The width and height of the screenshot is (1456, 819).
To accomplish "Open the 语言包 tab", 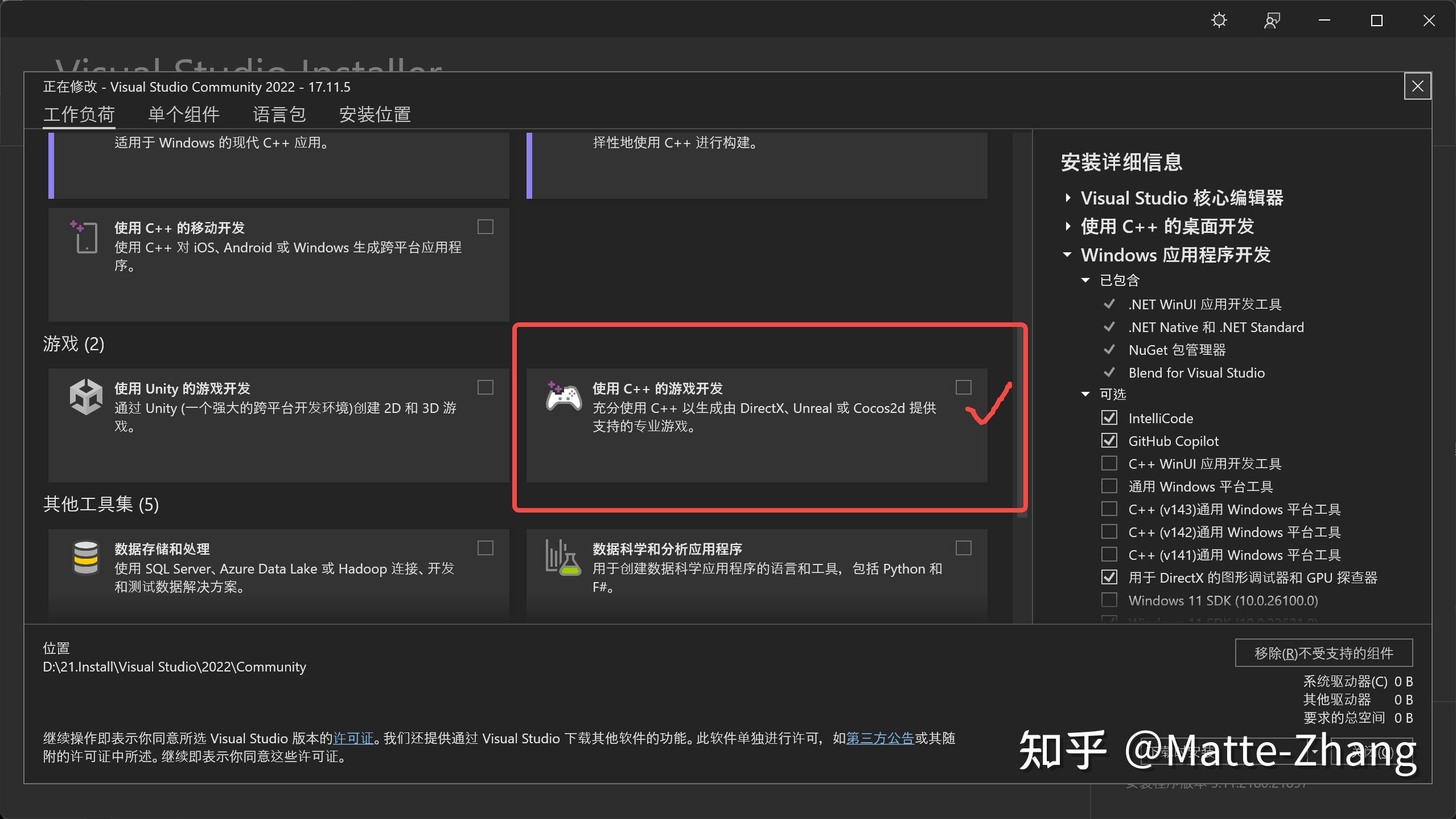I will coord(280,114).
